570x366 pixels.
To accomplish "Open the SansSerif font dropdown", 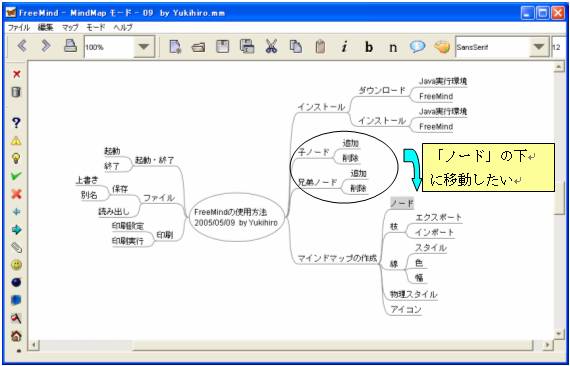I will pos(539,47).
